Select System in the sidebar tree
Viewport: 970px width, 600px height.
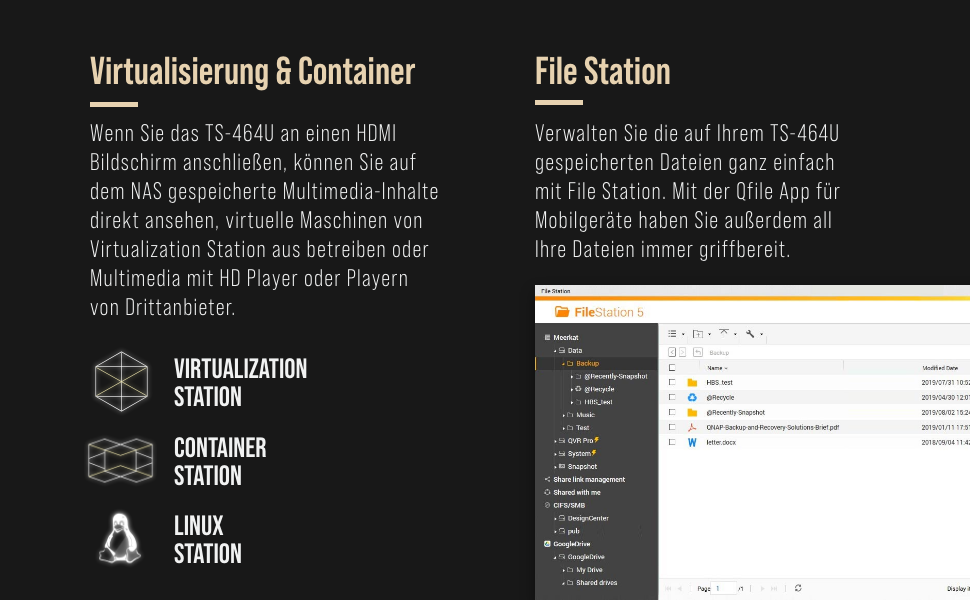(578, 453)
